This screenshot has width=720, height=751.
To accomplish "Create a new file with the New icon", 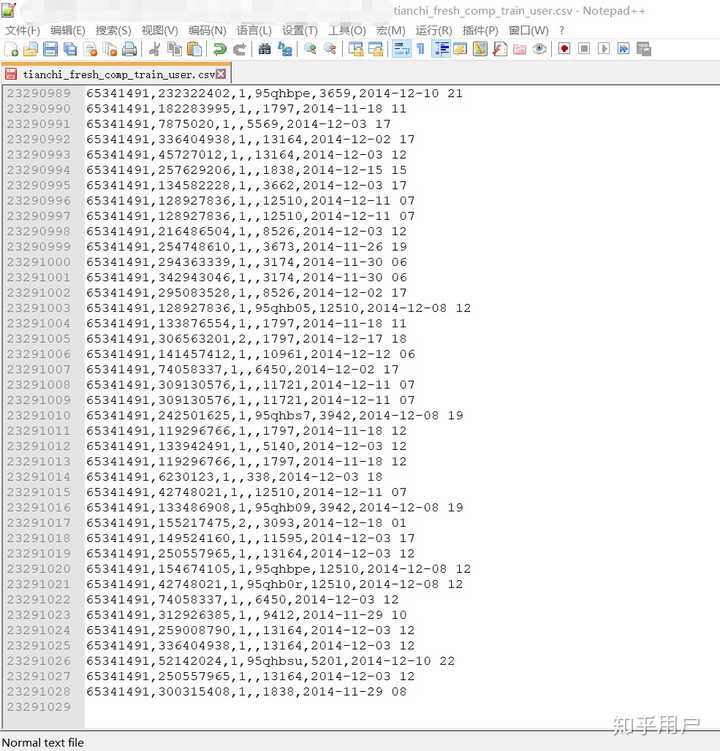I will click(11, 49).
